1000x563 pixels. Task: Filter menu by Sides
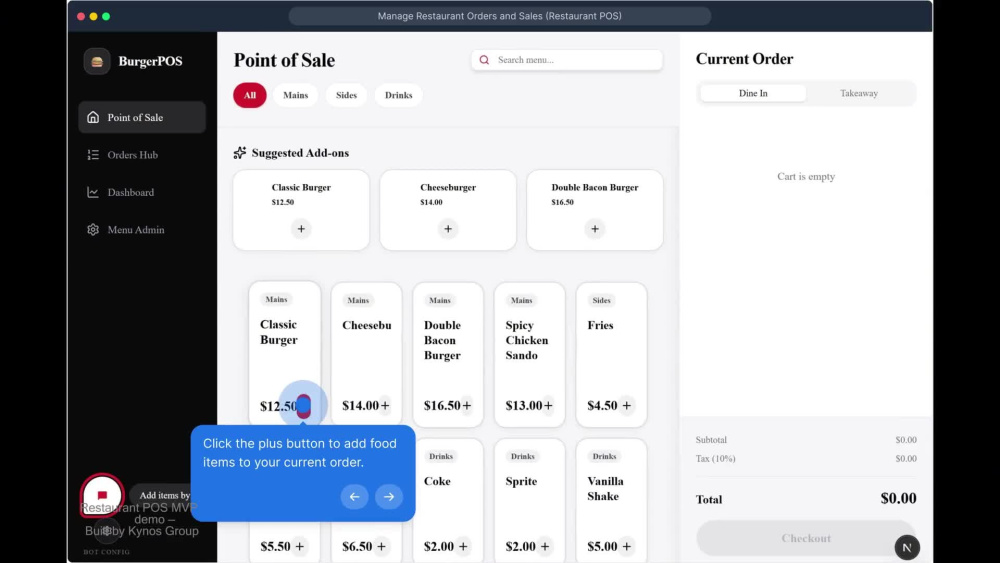pos(346,95)
